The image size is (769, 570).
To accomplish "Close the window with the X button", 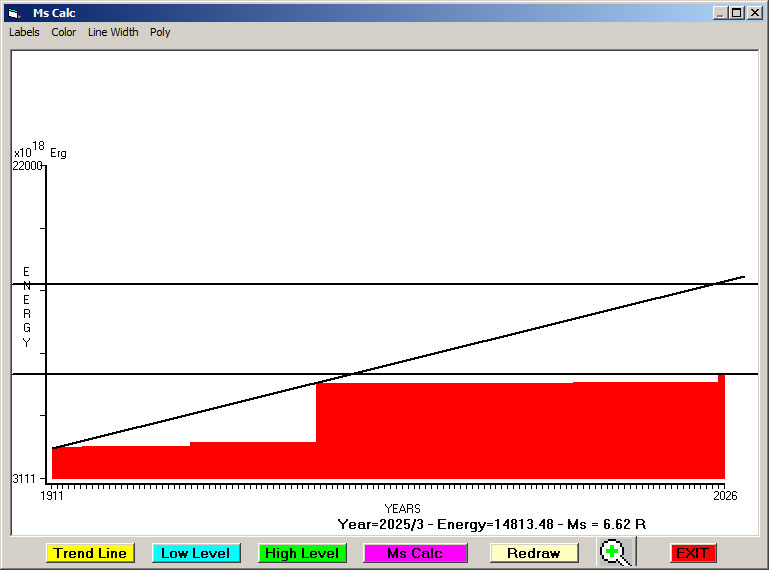I will click(x=754, y=13).
